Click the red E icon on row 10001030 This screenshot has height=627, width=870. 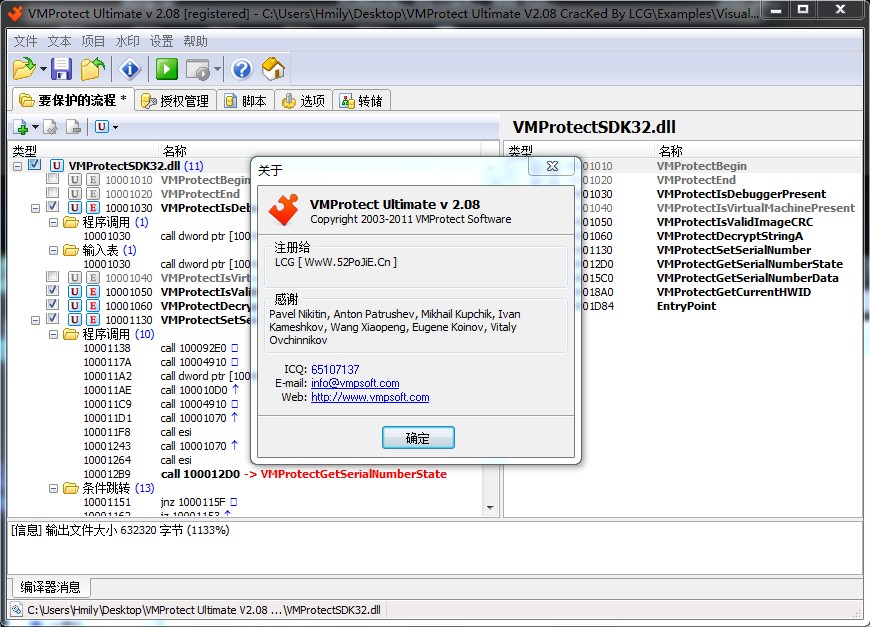tap(93, 208)
